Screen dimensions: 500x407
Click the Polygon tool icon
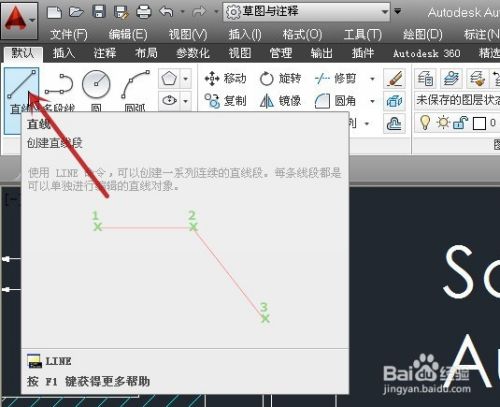pyautogui.click(x=169, y=79)
